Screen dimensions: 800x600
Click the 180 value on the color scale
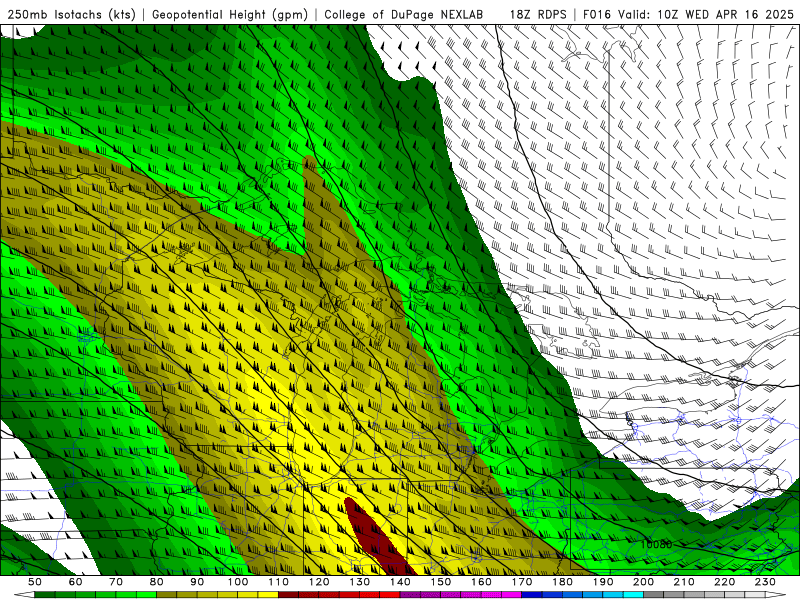click(x=562, y=582)
